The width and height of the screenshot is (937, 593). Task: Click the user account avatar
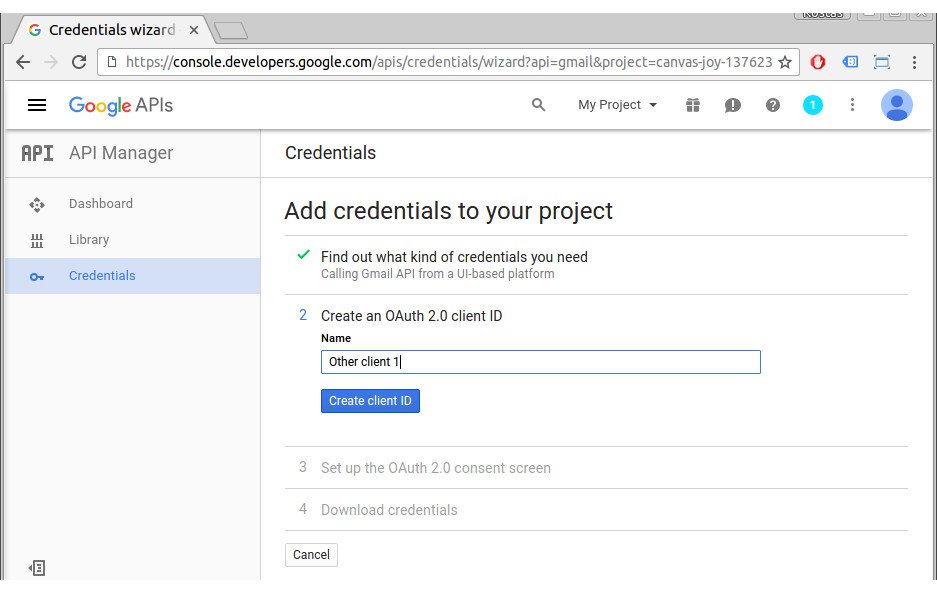(896, 105)
